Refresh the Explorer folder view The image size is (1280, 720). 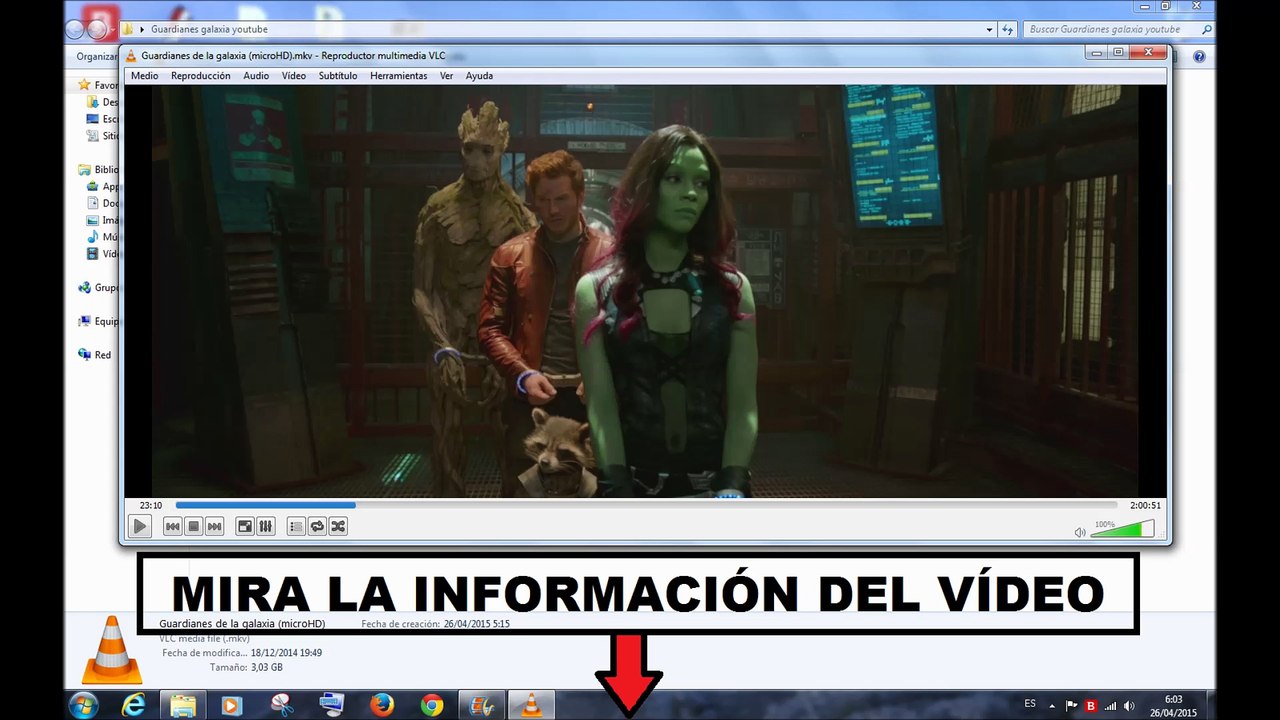coord(1008,30)
